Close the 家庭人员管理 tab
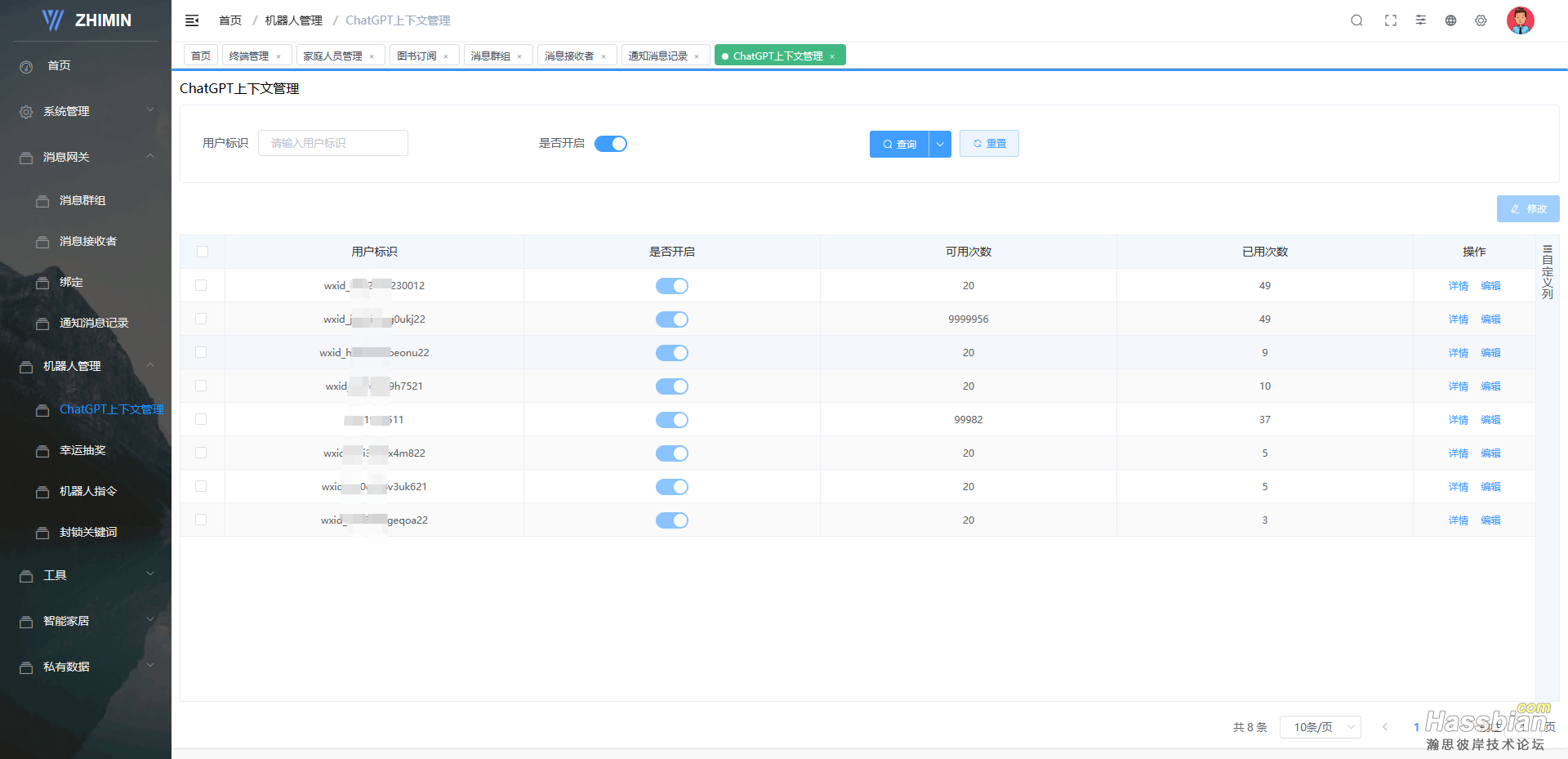The width and height of the screenshot is (1568, 759). [x=372, y=56]
